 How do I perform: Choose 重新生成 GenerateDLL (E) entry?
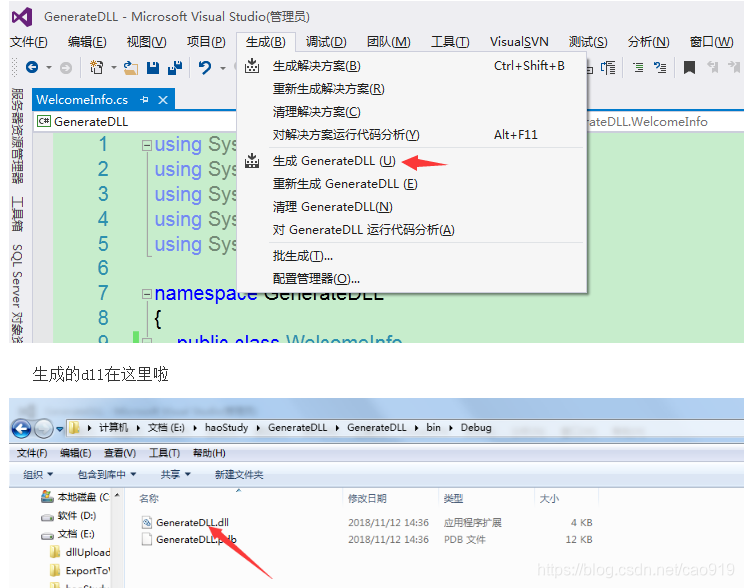[x=411, y=184]
